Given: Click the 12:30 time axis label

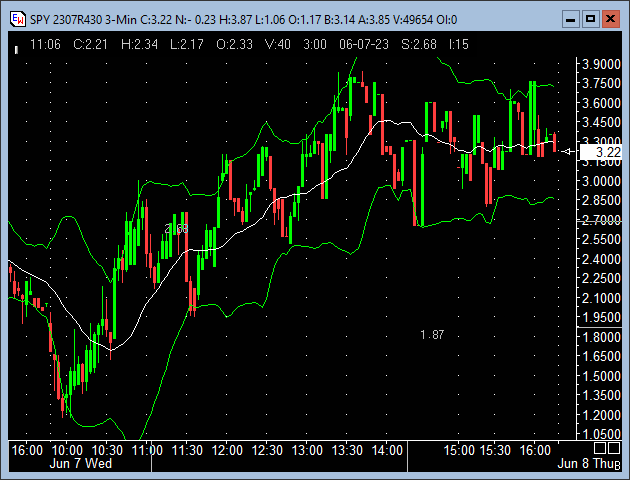Looking at the screenshot, I should (267, 450).
